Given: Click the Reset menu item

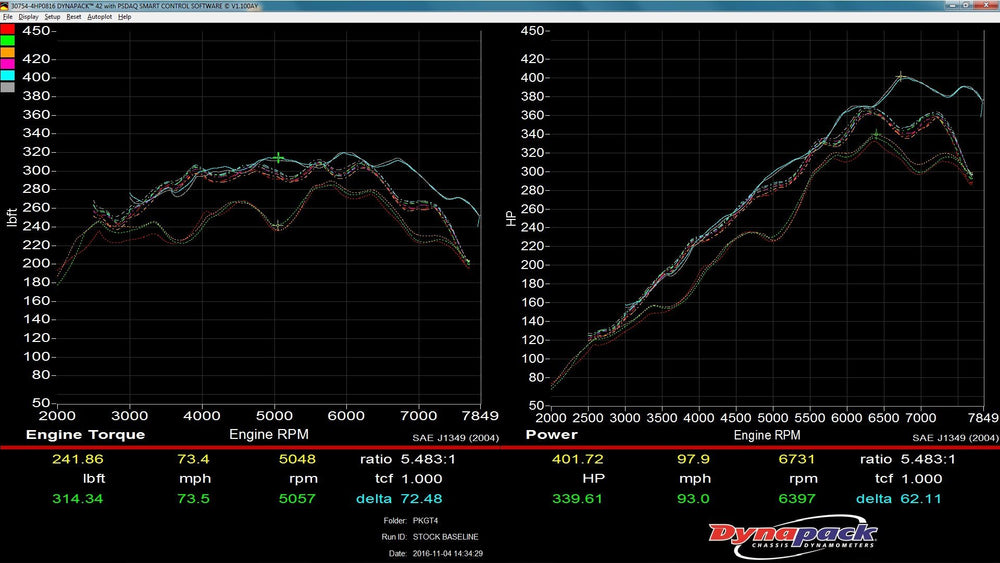Looking at the screenshot, I should point(74,17).
